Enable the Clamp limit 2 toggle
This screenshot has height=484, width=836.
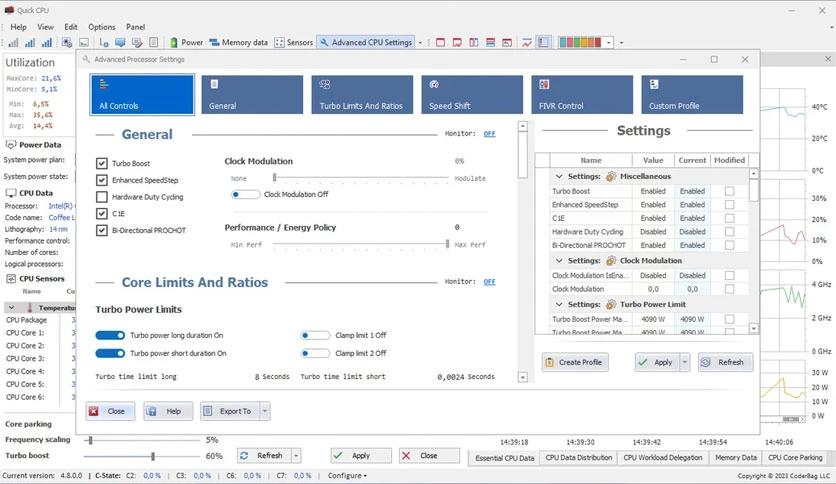[x=315, y=353]
